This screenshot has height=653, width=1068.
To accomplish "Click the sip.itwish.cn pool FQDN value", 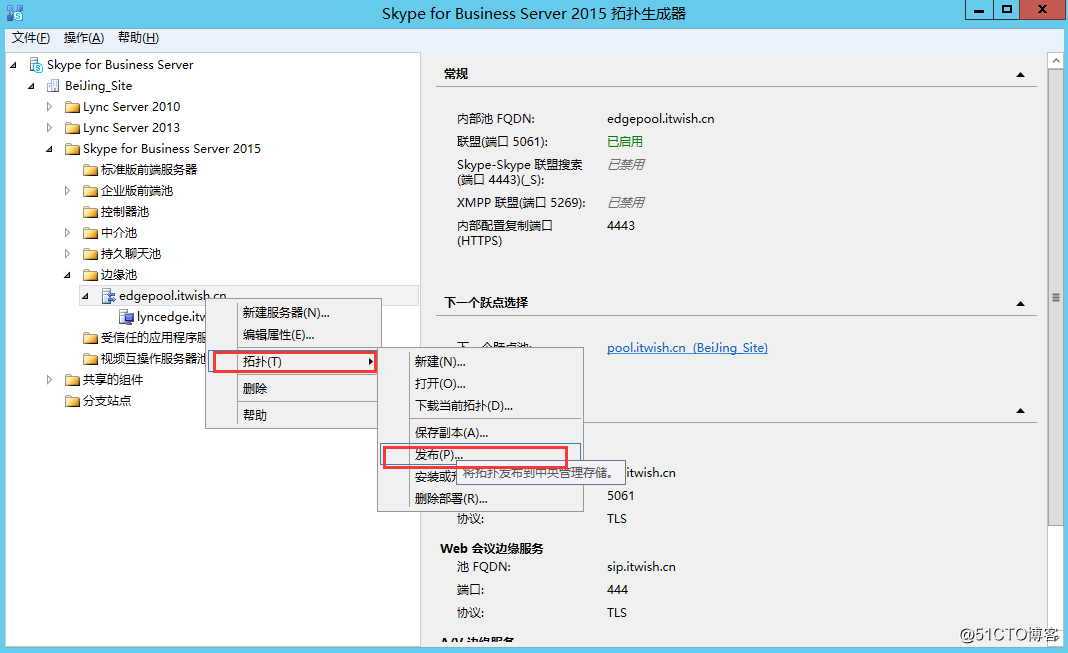I will click(x=641, y=567).
